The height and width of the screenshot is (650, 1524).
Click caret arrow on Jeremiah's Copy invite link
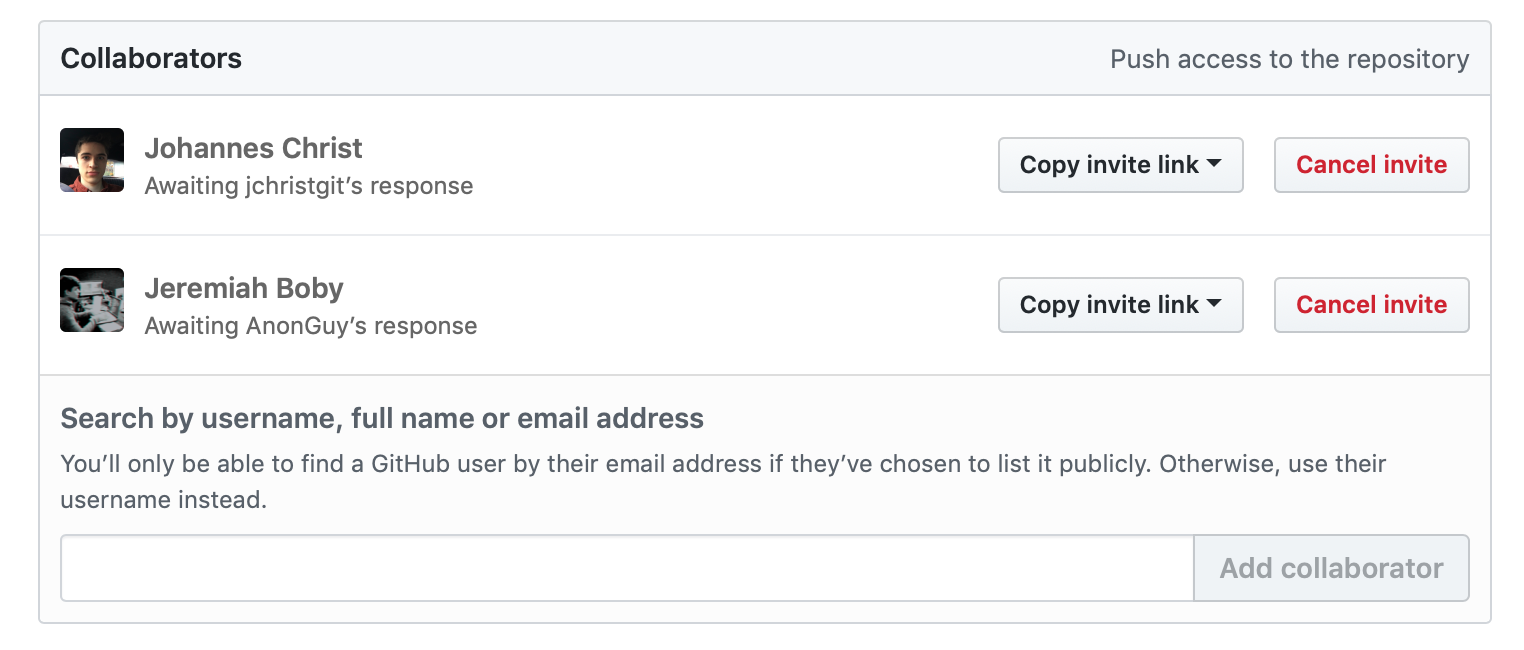click(1214, 304)
